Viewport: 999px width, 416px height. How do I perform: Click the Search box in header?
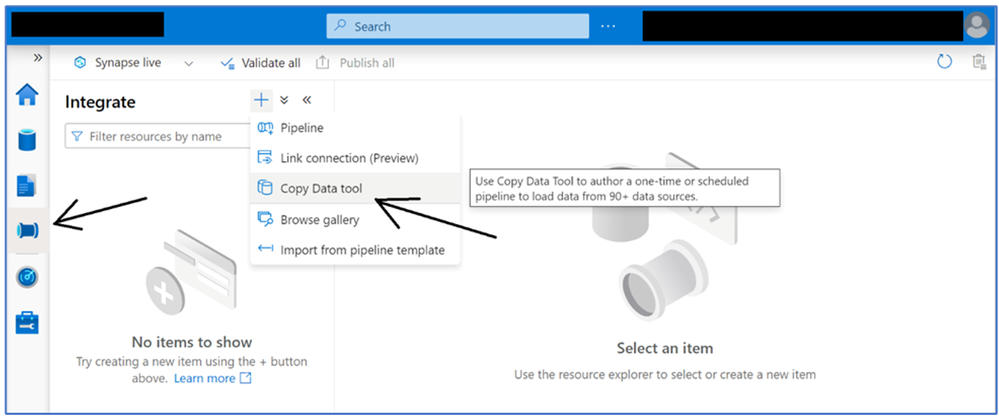pos(457,26)
